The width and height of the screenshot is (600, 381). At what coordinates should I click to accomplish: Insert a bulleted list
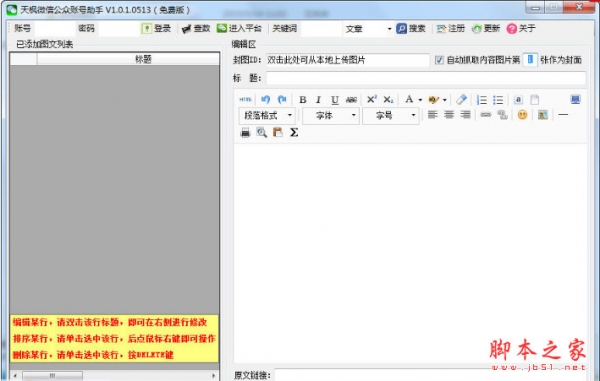point(498,100)
